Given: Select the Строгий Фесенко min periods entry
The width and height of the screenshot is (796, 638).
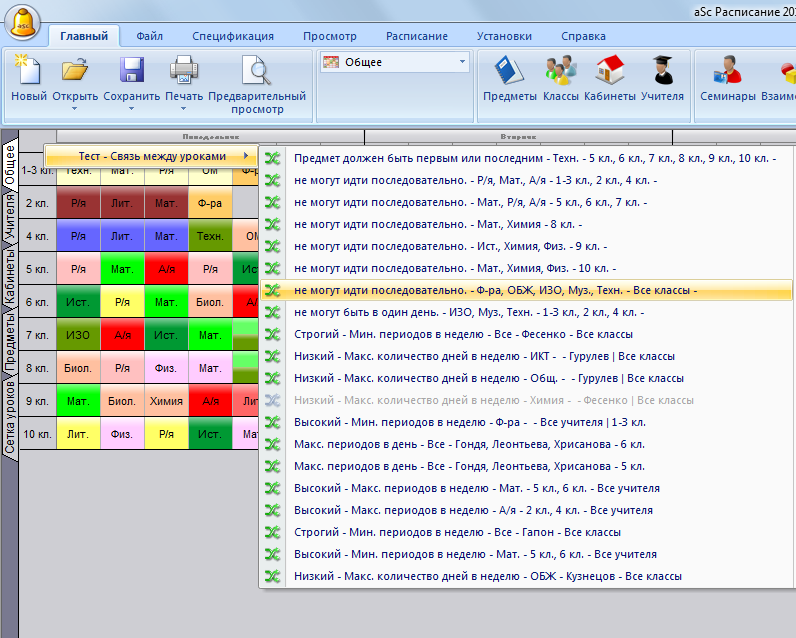Looking at the screenshot, I should [463, 334].
